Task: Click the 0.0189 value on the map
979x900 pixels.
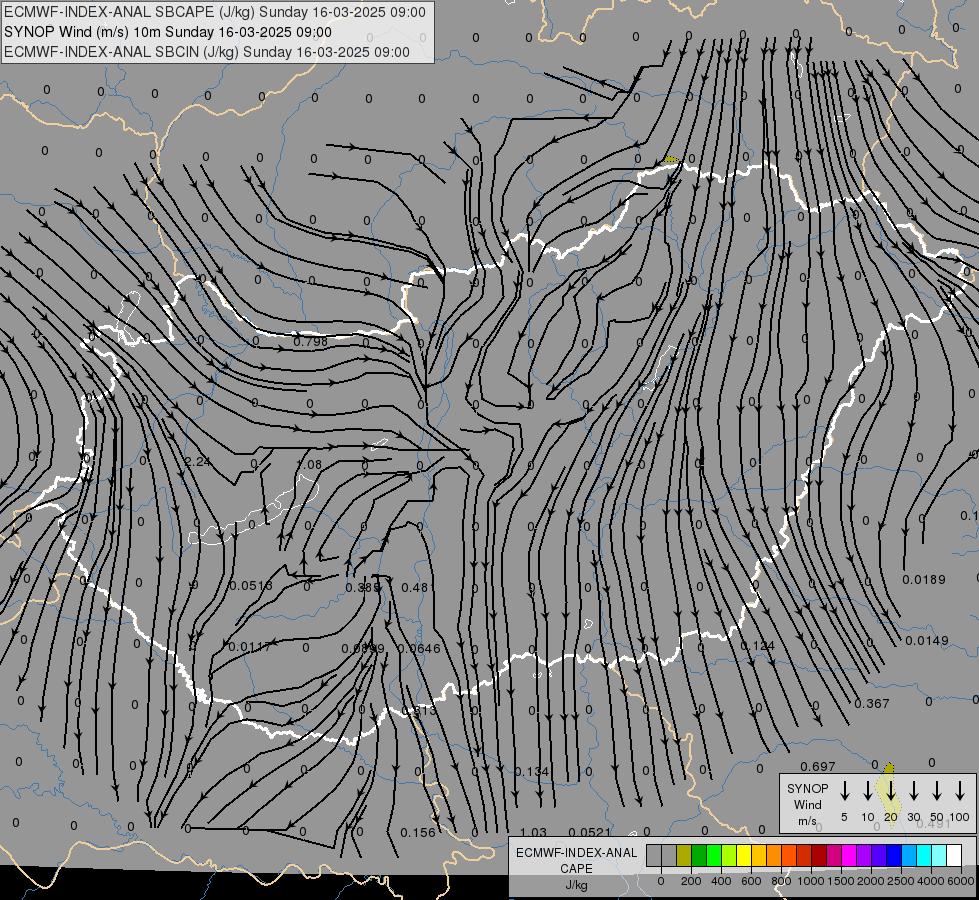Action: (924, 580)
